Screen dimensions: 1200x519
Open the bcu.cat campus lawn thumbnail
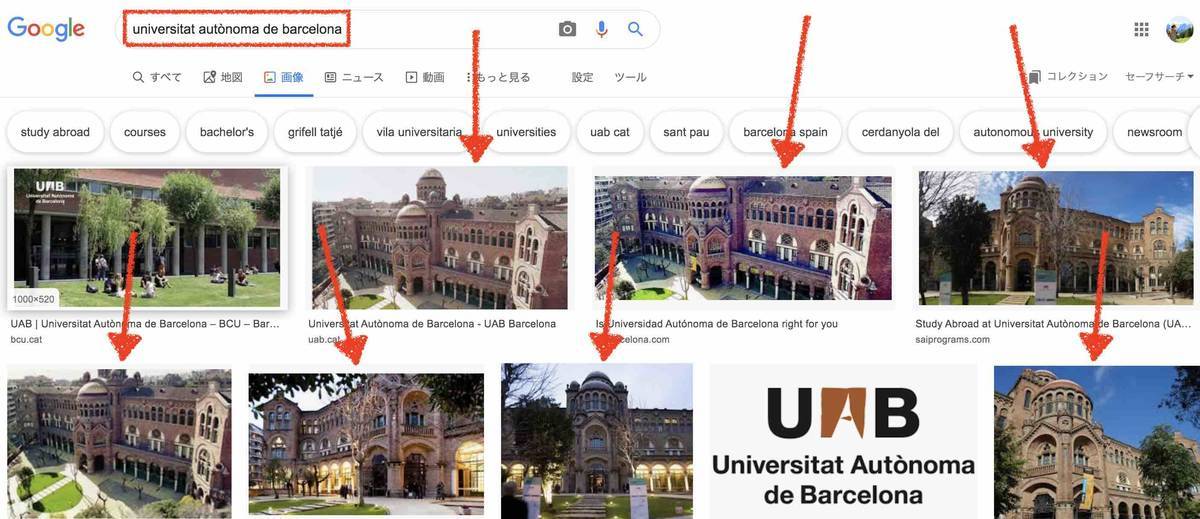point(147,238)
